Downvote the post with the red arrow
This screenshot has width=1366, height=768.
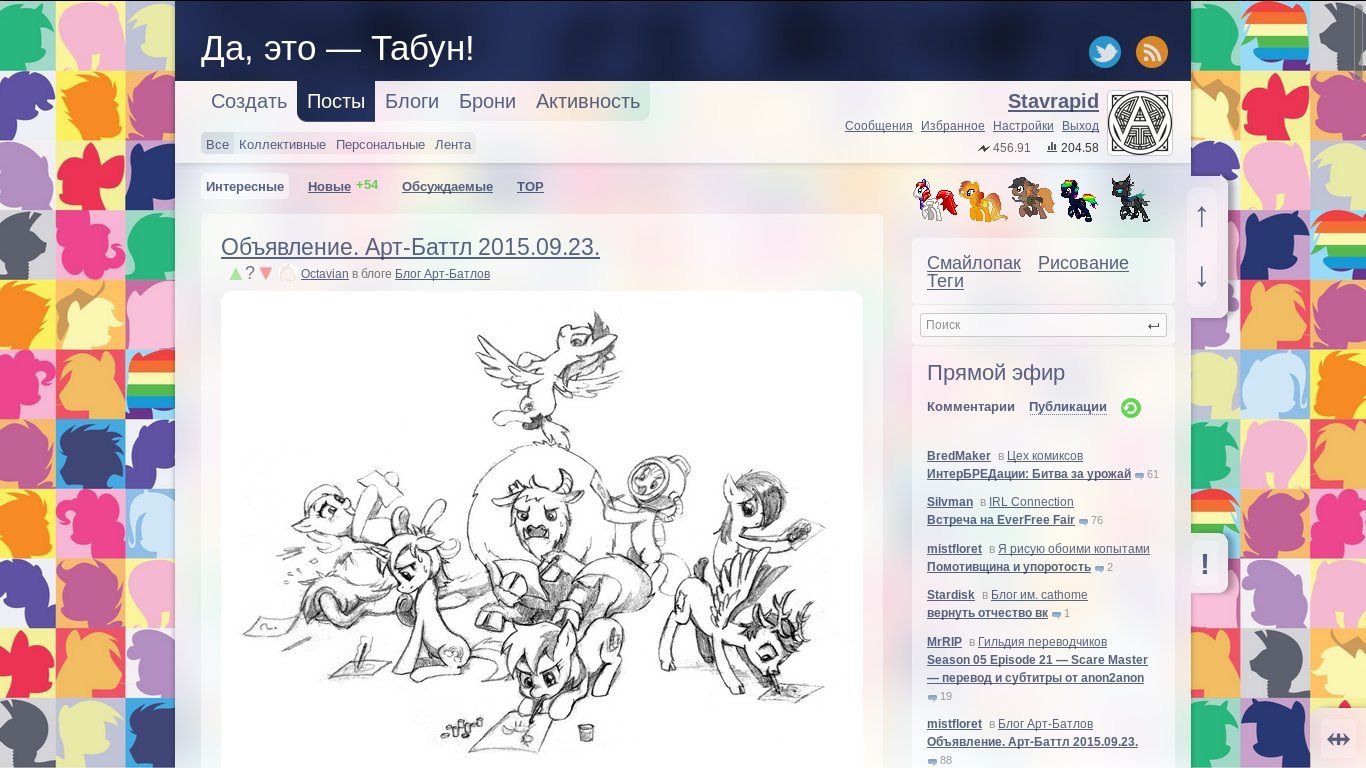(x=265, y=273)
